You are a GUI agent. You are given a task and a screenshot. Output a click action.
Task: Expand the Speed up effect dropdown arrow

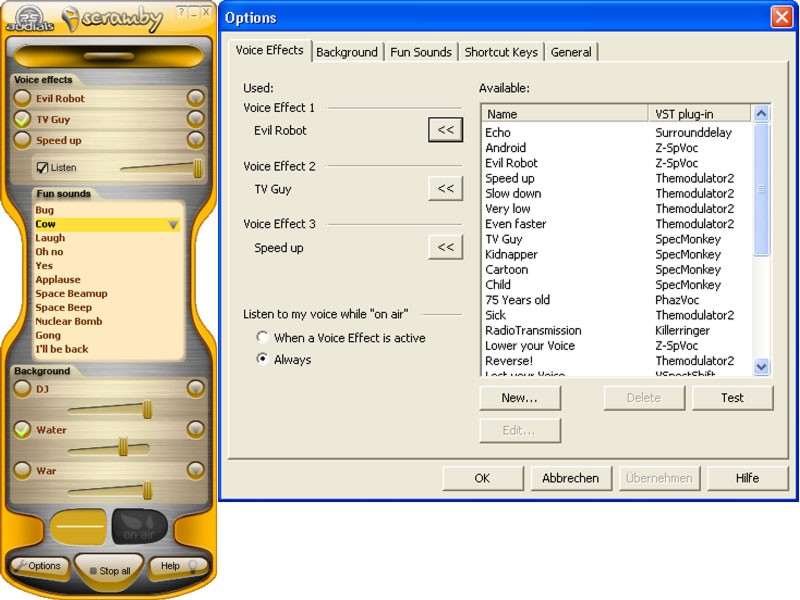tap(195, 140)
